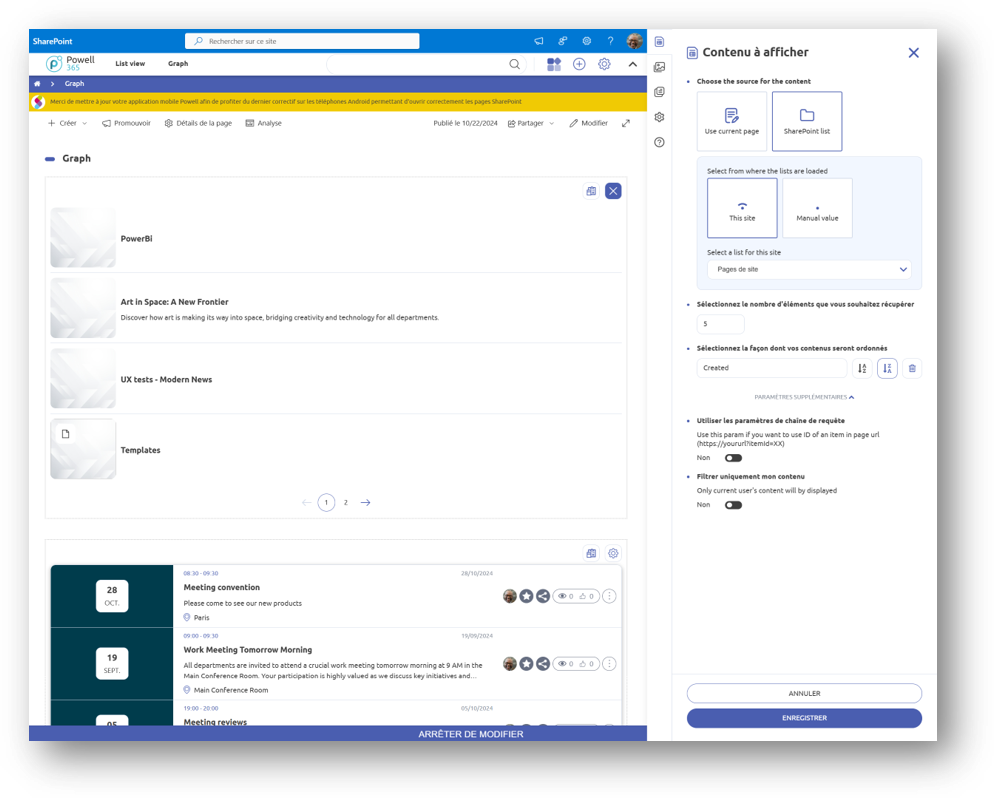994x798 pixels.
Task: Click the circled plus icon in navigation bar
Action: [579, 64]
